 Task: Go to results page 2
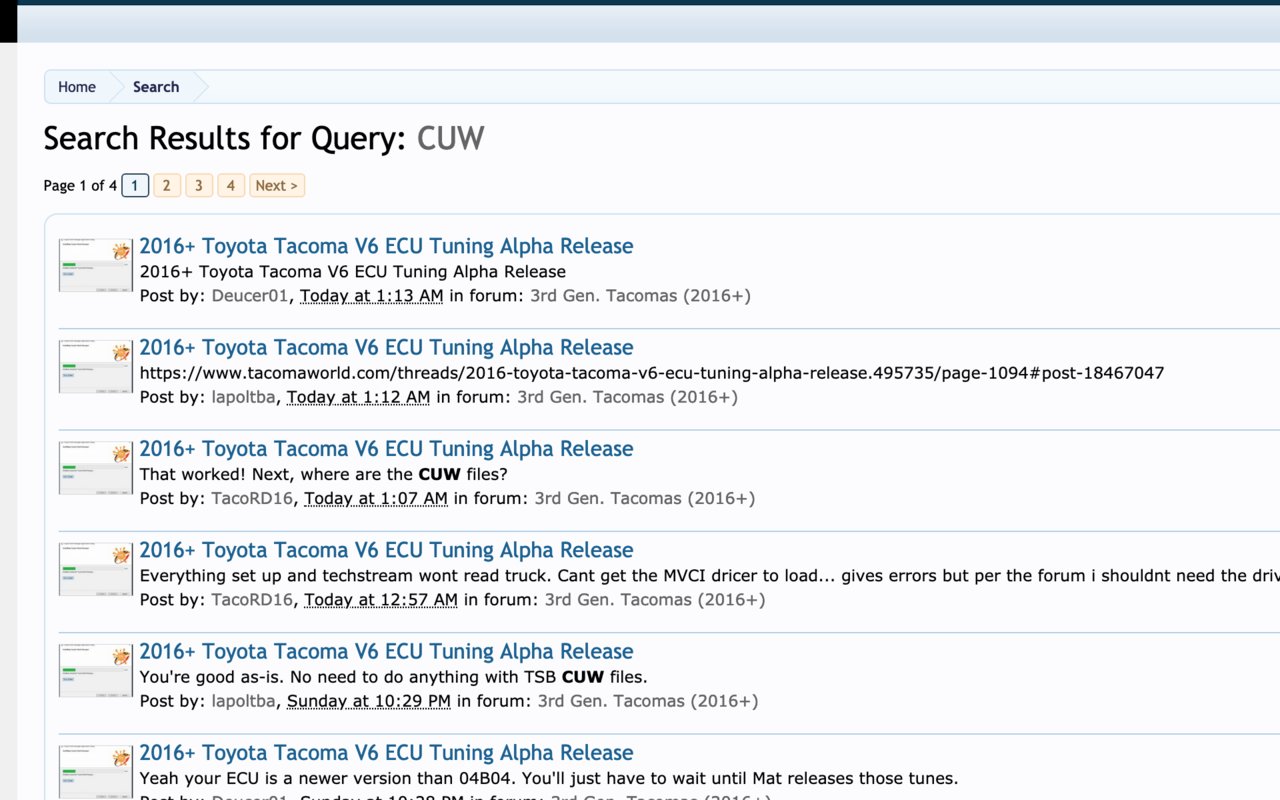(167, 185)
